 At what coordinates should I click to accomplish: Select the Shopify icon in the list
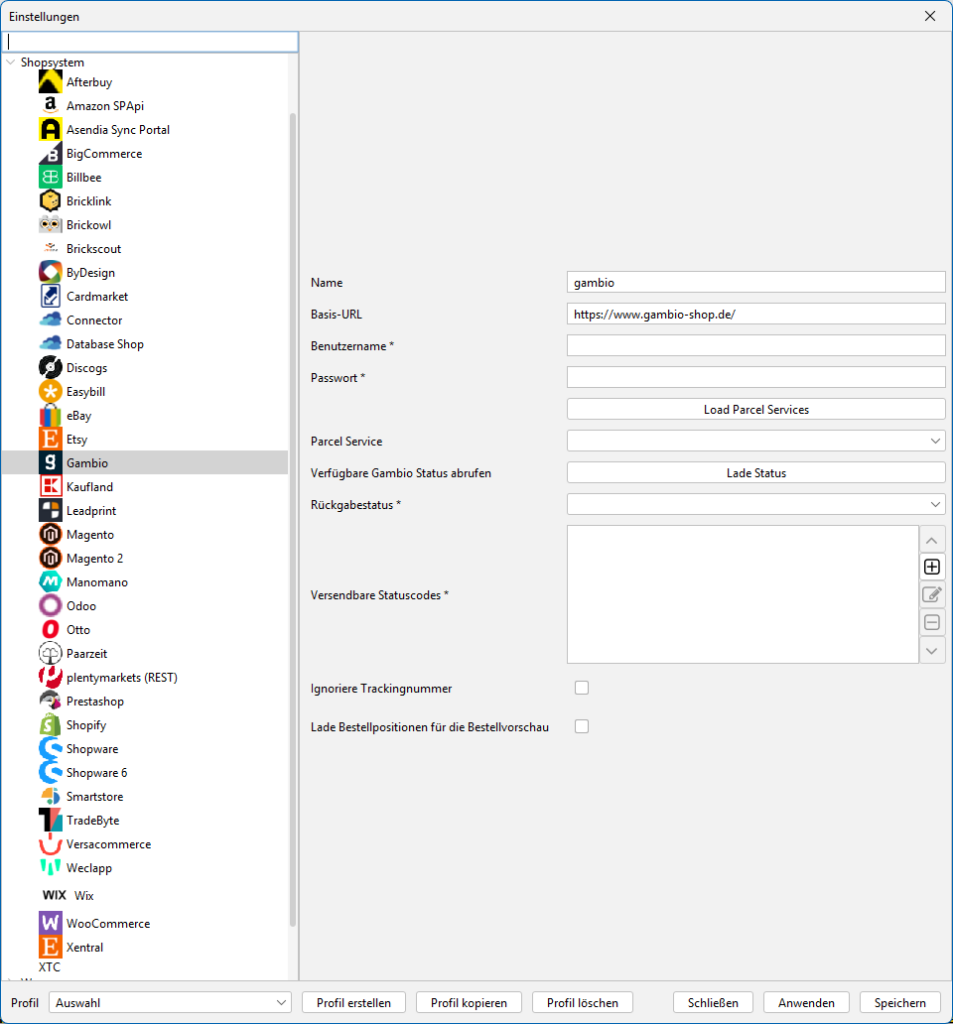[50, 725]
